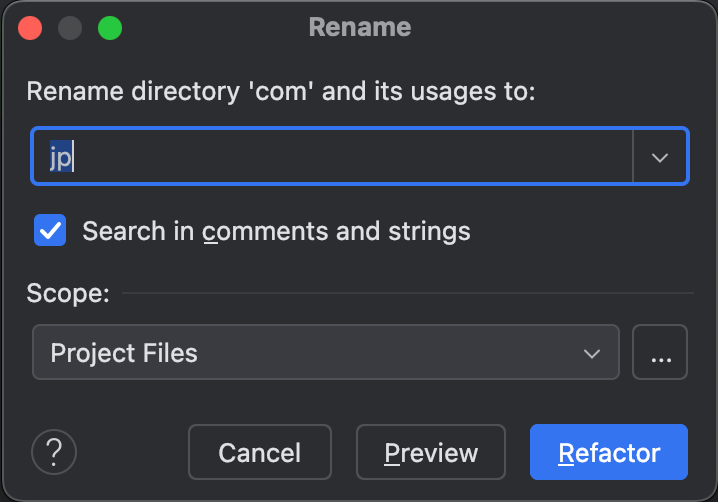Open the help question mark icon
Image resolution: width=718 pixels, height=502 pixels.
pyautogui.click(x=54, y=452)
